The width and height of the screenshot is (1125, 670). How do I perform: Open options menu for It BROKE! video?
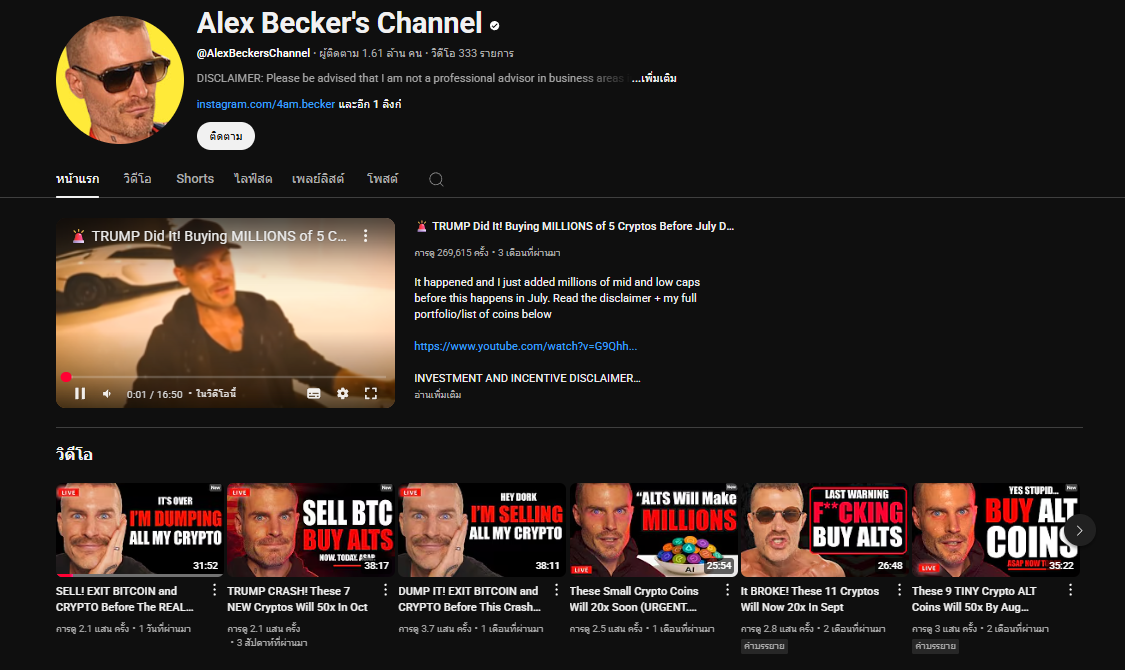(x=898, y=591)
